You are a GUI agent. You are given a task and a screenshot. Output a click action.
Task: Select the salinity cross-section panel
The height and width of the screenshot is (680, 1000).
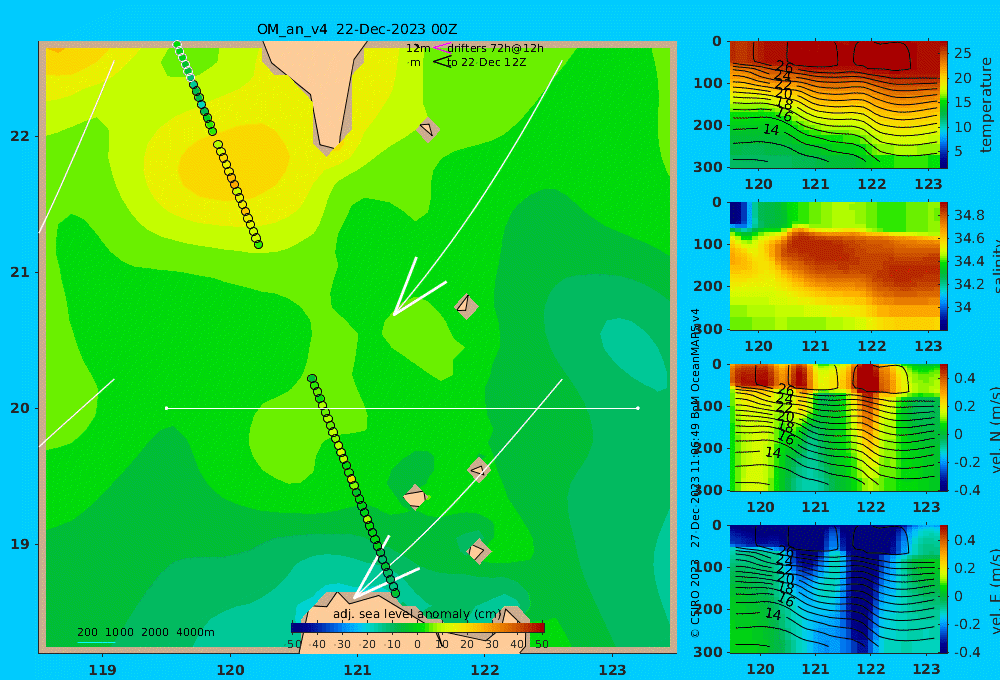[x=834, y=266]
